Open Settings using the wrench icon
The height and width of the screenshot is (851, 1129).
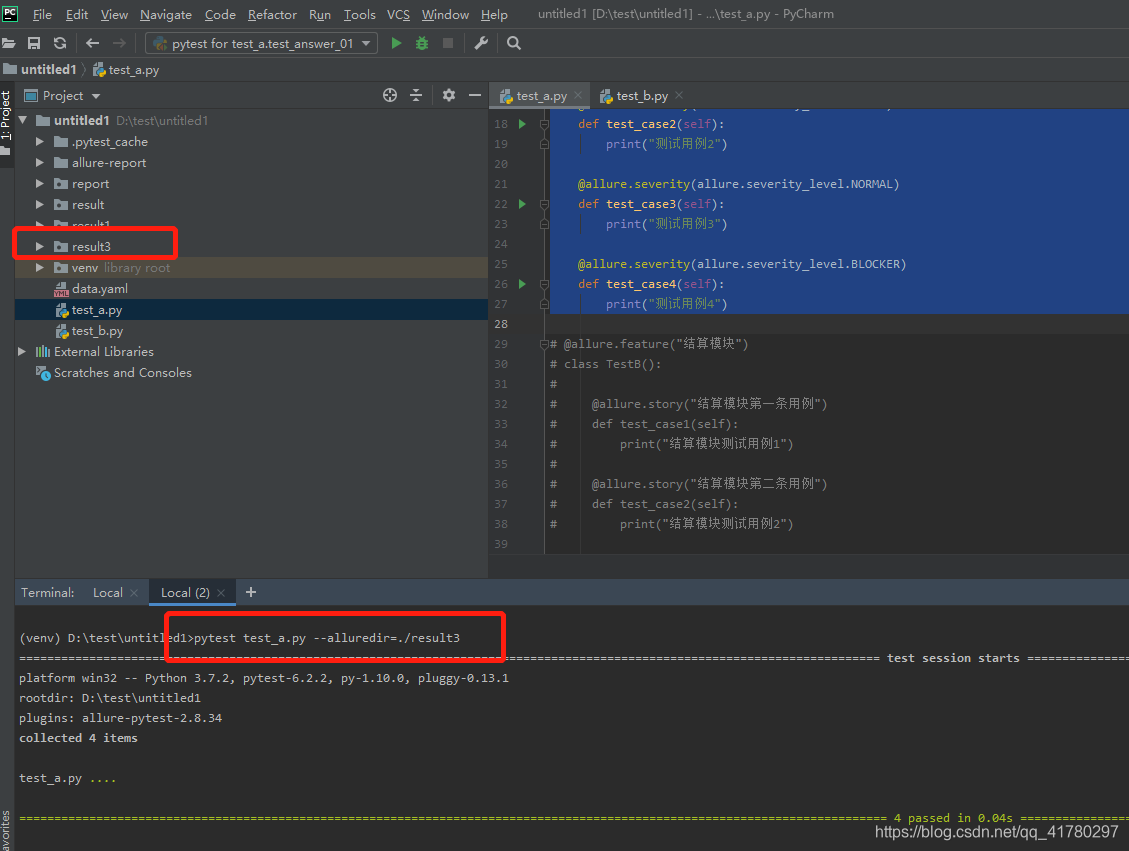[481, 43]
